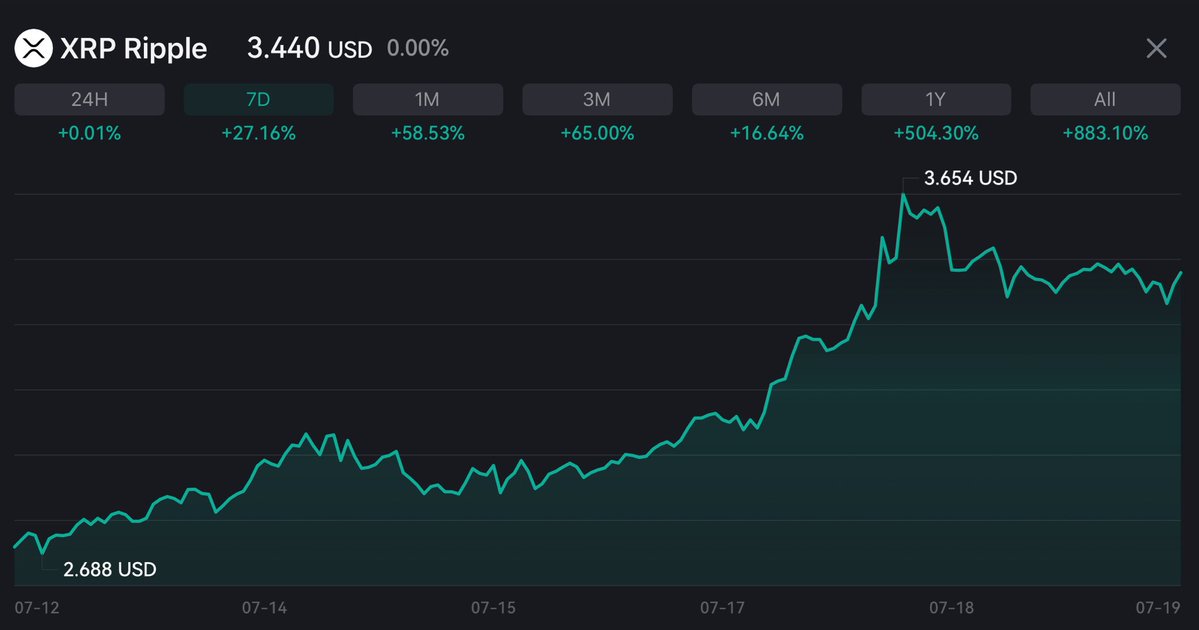The height and width of the screenshot is (630, 1199).
Task: Click the +58.53% 1M change value
Action: [427, 133]
